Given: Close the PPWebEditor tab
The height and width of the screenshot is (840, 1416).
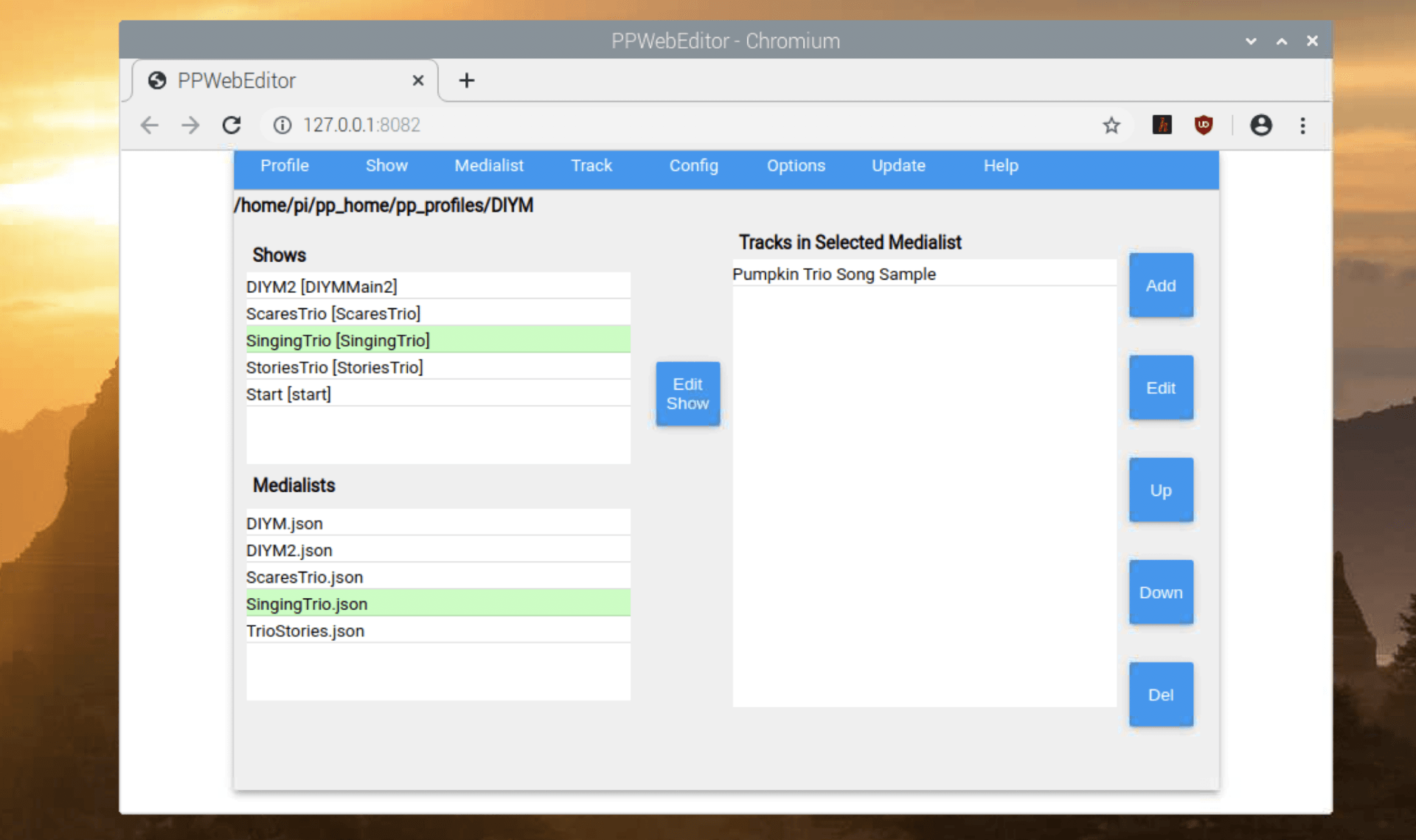Looking at the screenshot, I should (417, 80).
